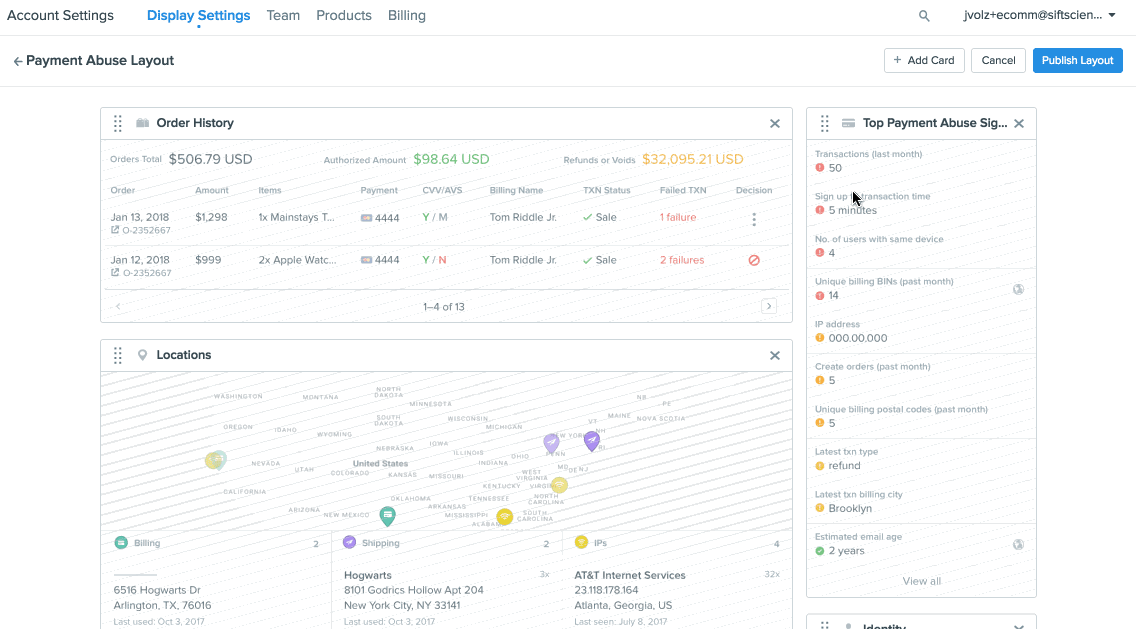Click the 1–4 of 13 pagination text
This screenshot has height=629, width=1136.
click(x=443, y=307)
